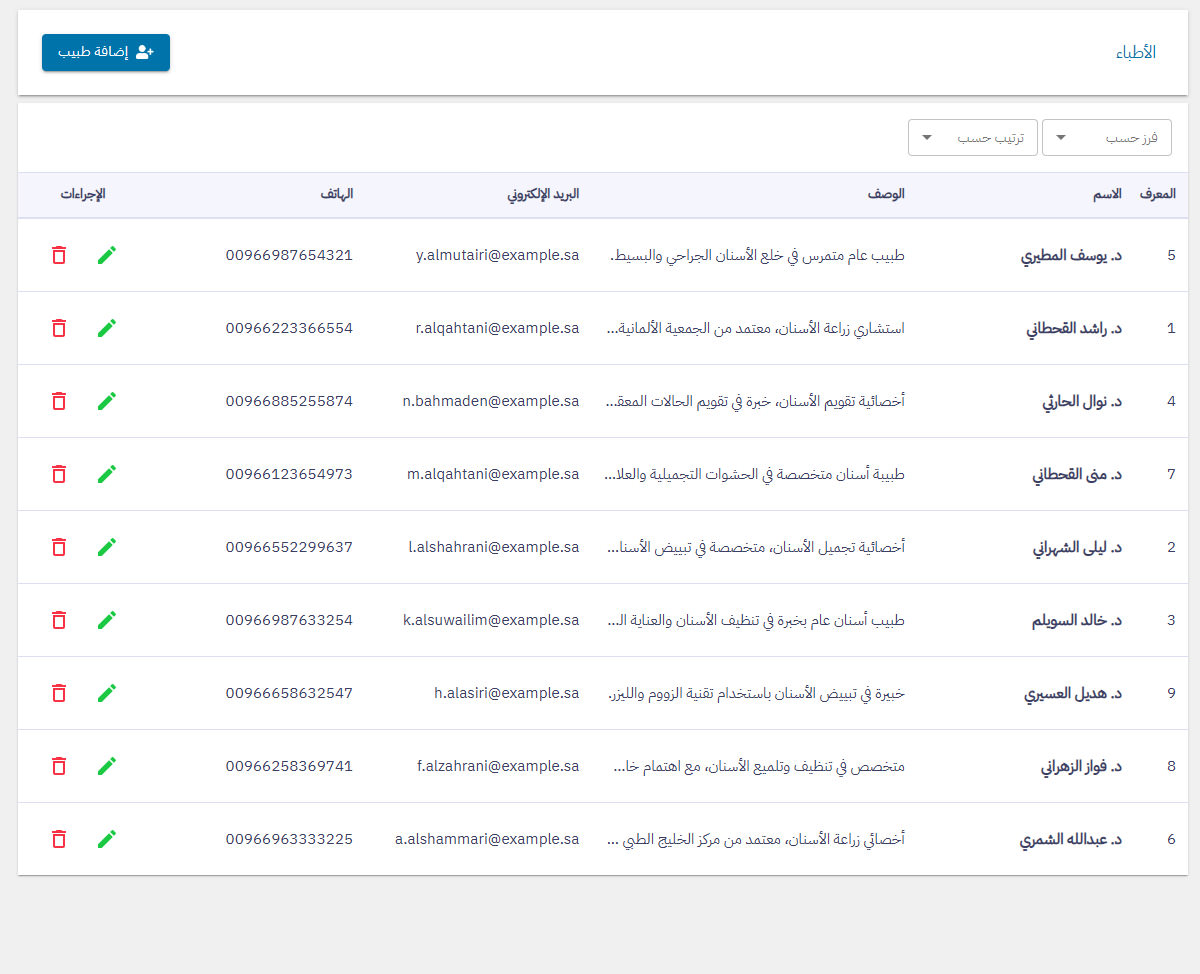Viewport: 1200px width, 974px height.
Task: Click the phone number 00966963333225
Action: click(x=289, y=839)
